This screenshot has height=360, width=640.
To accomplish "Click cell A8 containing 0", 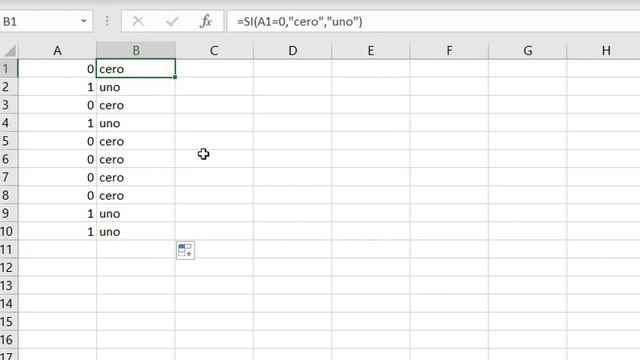I will coord(57,195).
